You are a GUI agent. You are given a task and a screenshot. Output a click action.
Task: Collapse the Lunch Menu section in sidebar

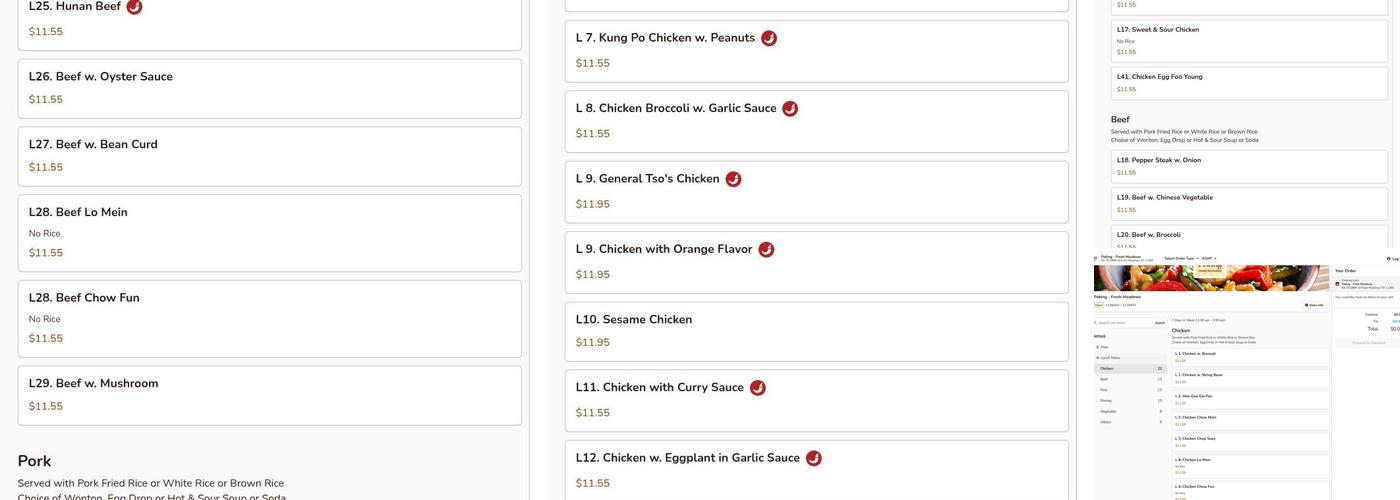1108,357
